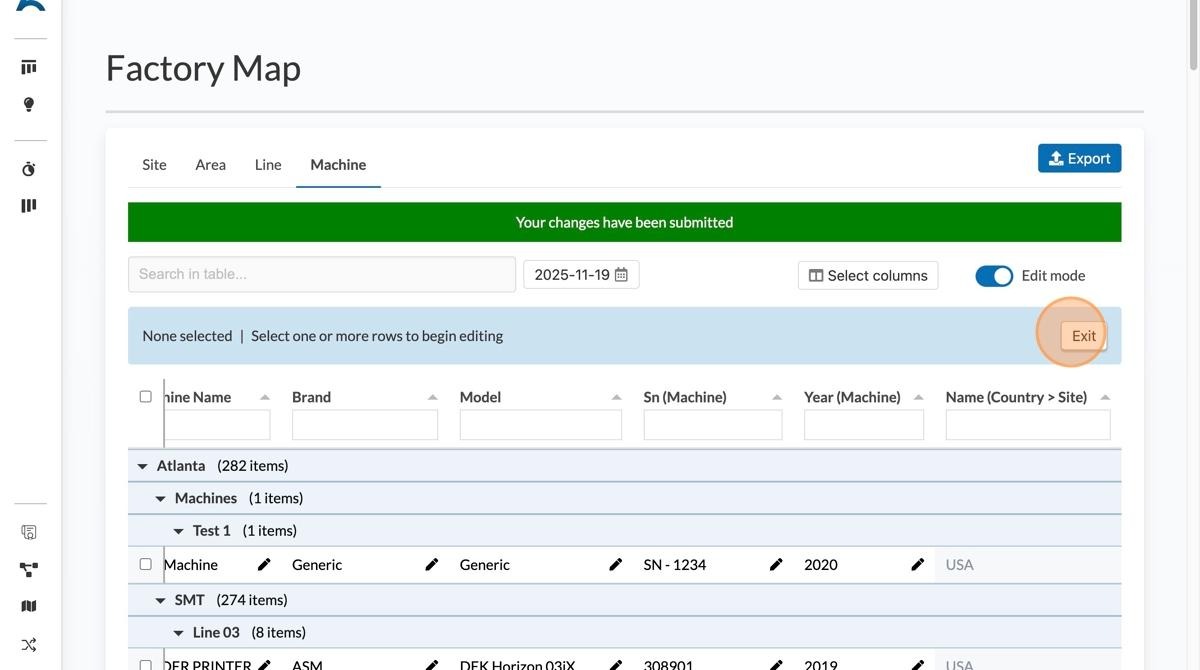Sort by the Brand column arrows

pos(432,397)
